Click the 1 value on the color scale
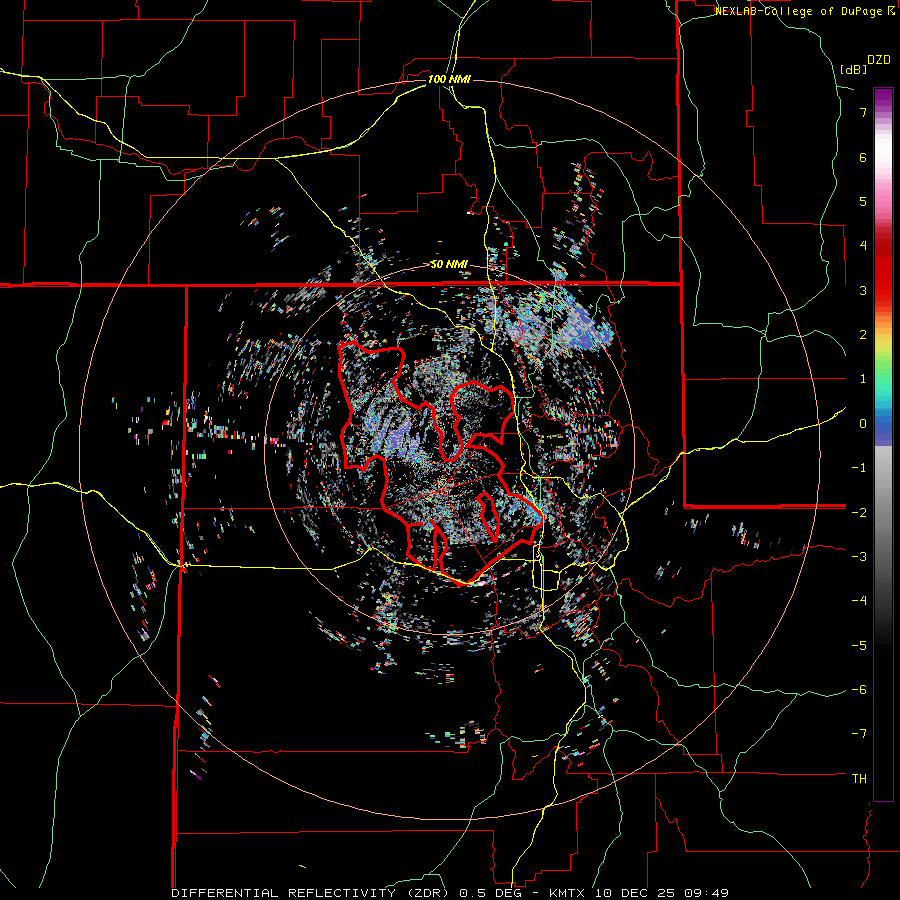Screen dimensions: 900x900 coord(863,379)
